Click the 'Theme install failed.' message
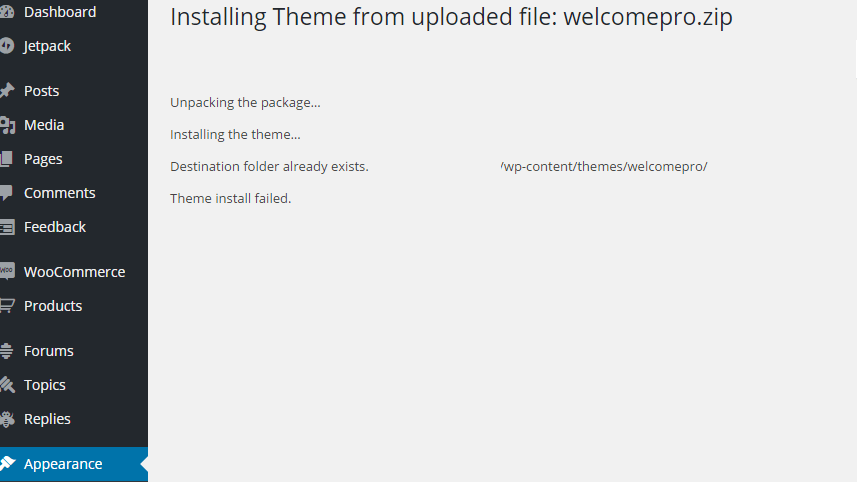Image resolution: width=857 pixels, height=482 pixels. pyautogui.click(x=230, y=198)
